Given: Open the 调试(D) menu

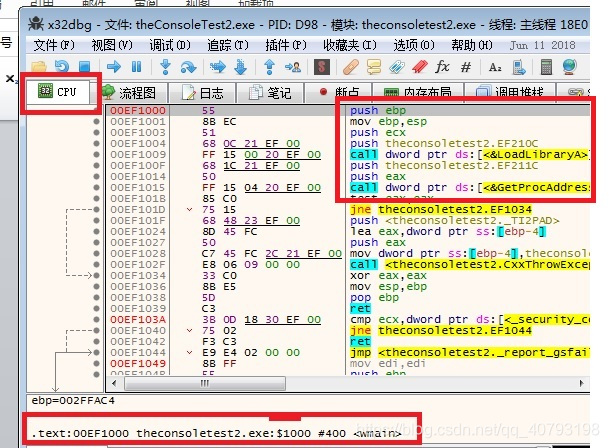Looking at the screenshot, I should (x=170, y=45).
